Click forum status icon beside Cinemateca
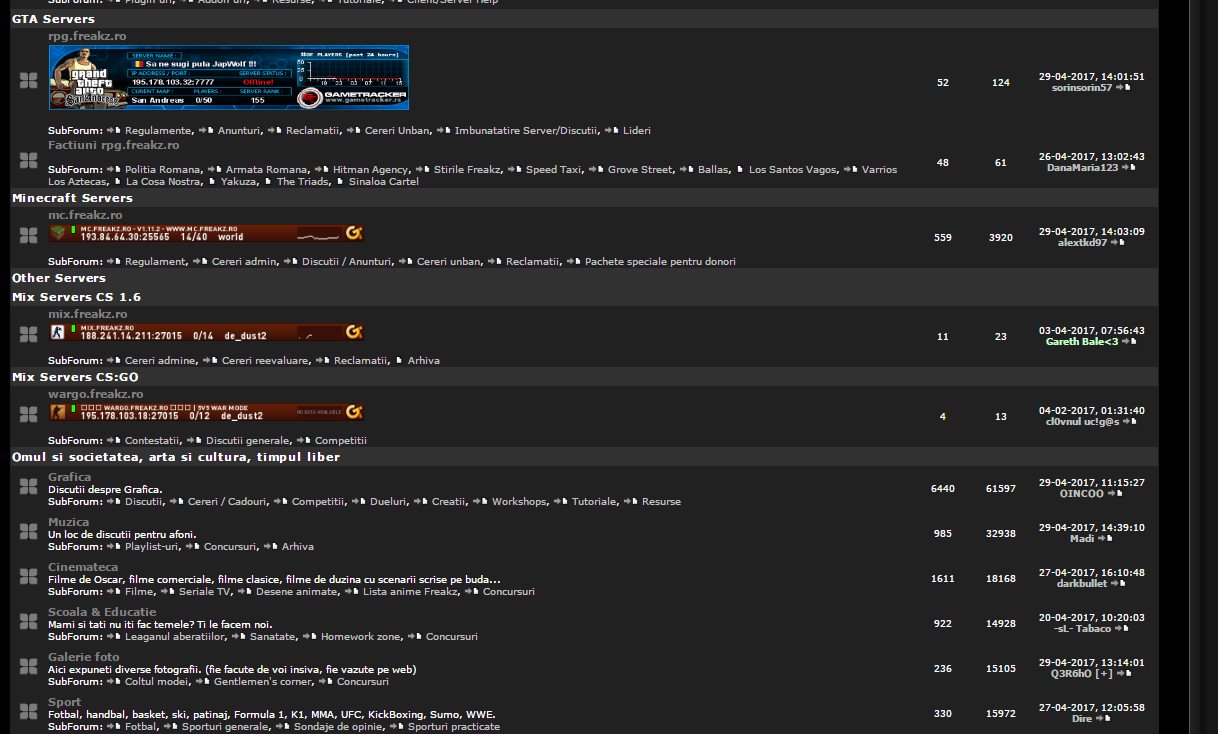The width and height of the screenshot is (1218, 734). coord(28,577)
